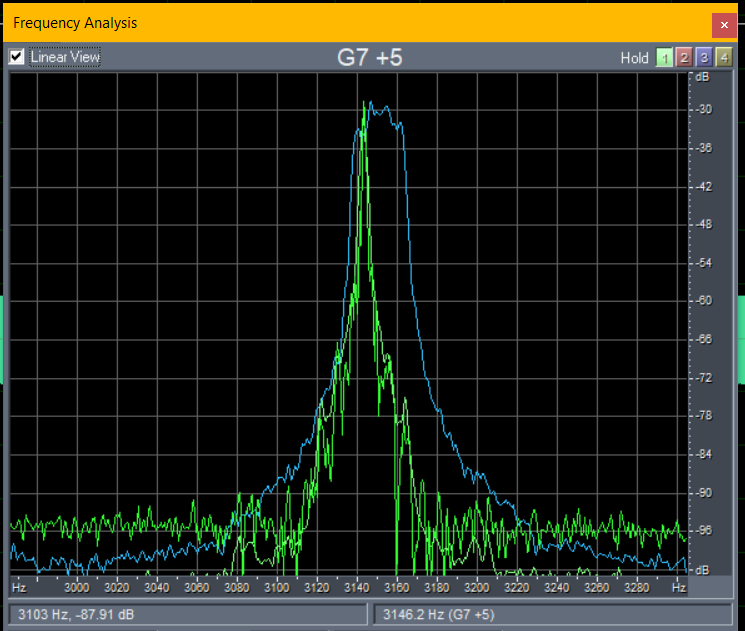Activate Hold button 4 (yellow)
Image resolution: width=745 pixels, height=631 pixels.
pos(724,58)
